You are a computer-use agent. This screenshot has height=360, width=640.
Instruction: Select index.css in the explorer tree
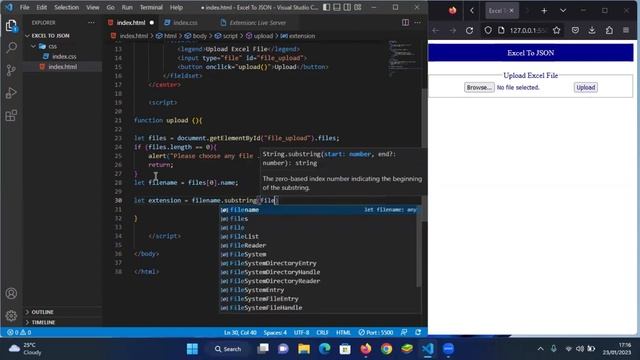pos(64,56)
